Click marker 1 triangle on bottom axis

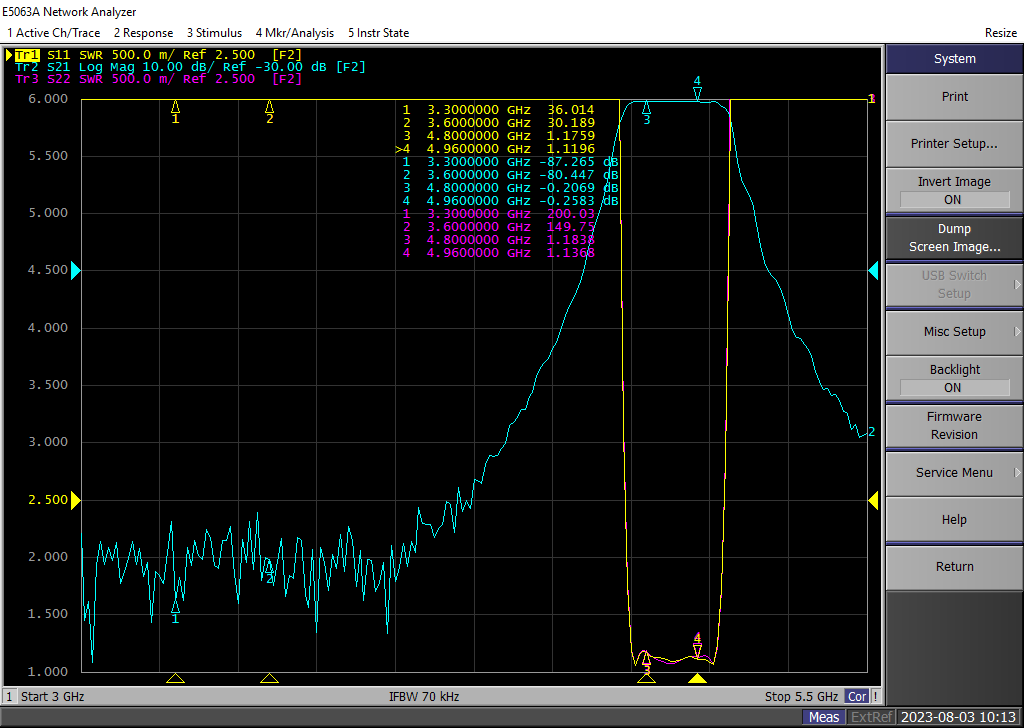(175, 678)
